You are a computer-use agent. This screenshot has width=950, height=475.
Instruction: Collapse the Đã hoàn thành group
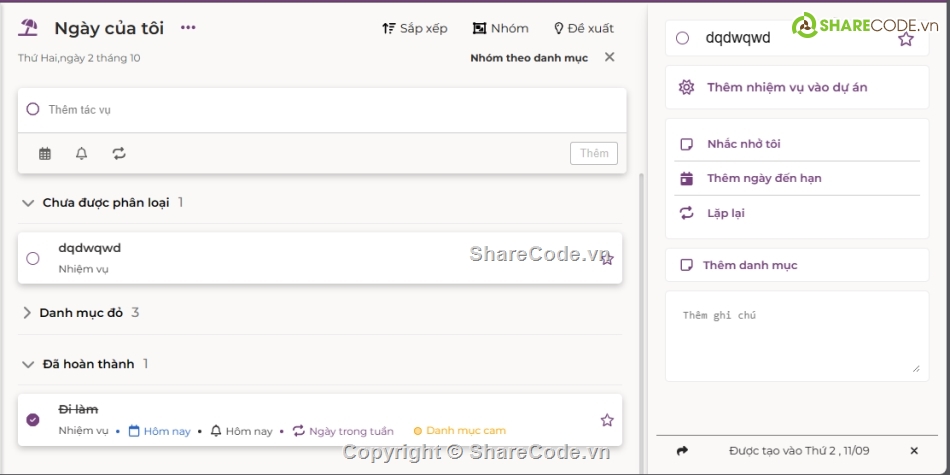point(27,365)
